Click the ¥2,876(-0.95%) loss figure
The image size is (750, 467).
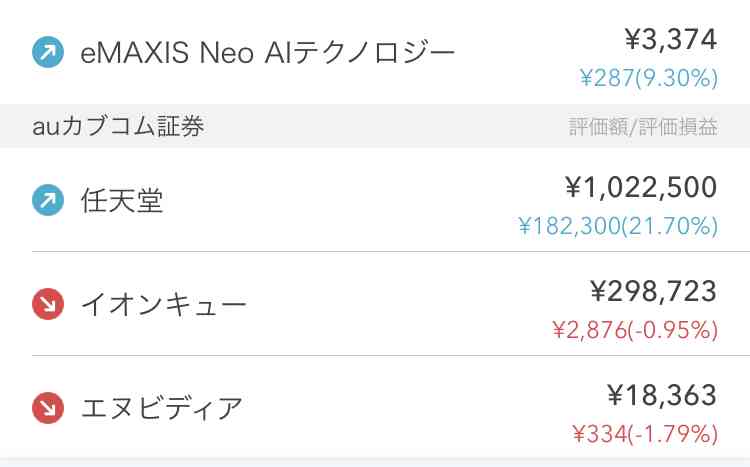635,330
